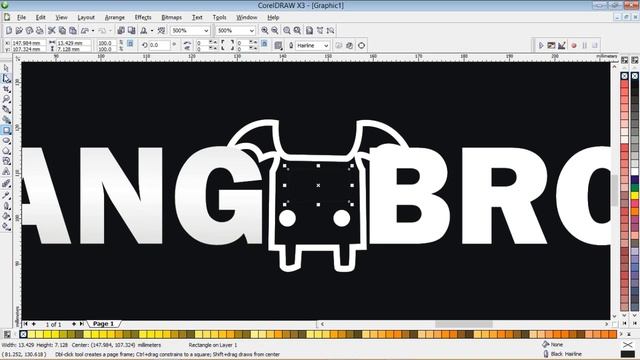Go to last page navigation button
This screenshot has width=640, height=360.
tap(82, 324)
